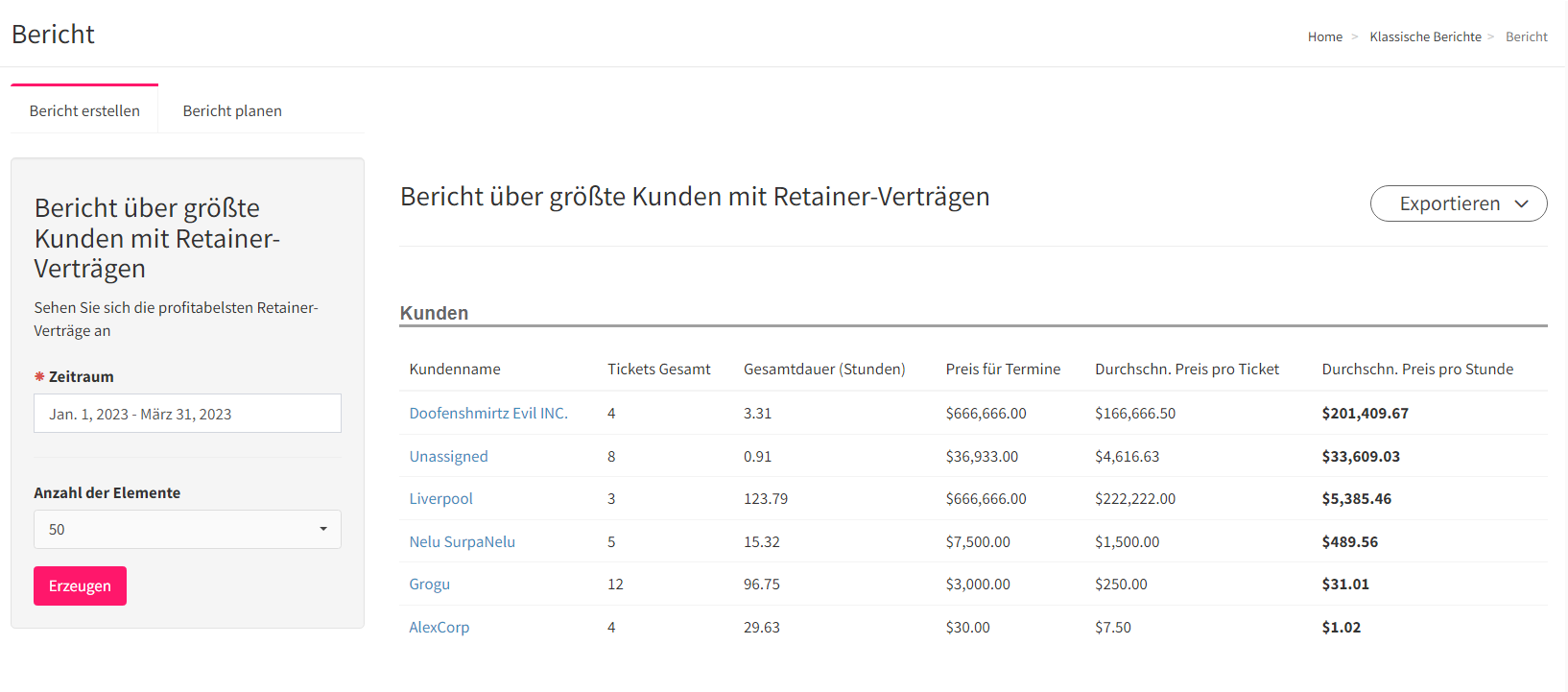This screenshot has width=1568, height=692.
Task: Click the Zeitraum date range field
Action: coord(187,414)
